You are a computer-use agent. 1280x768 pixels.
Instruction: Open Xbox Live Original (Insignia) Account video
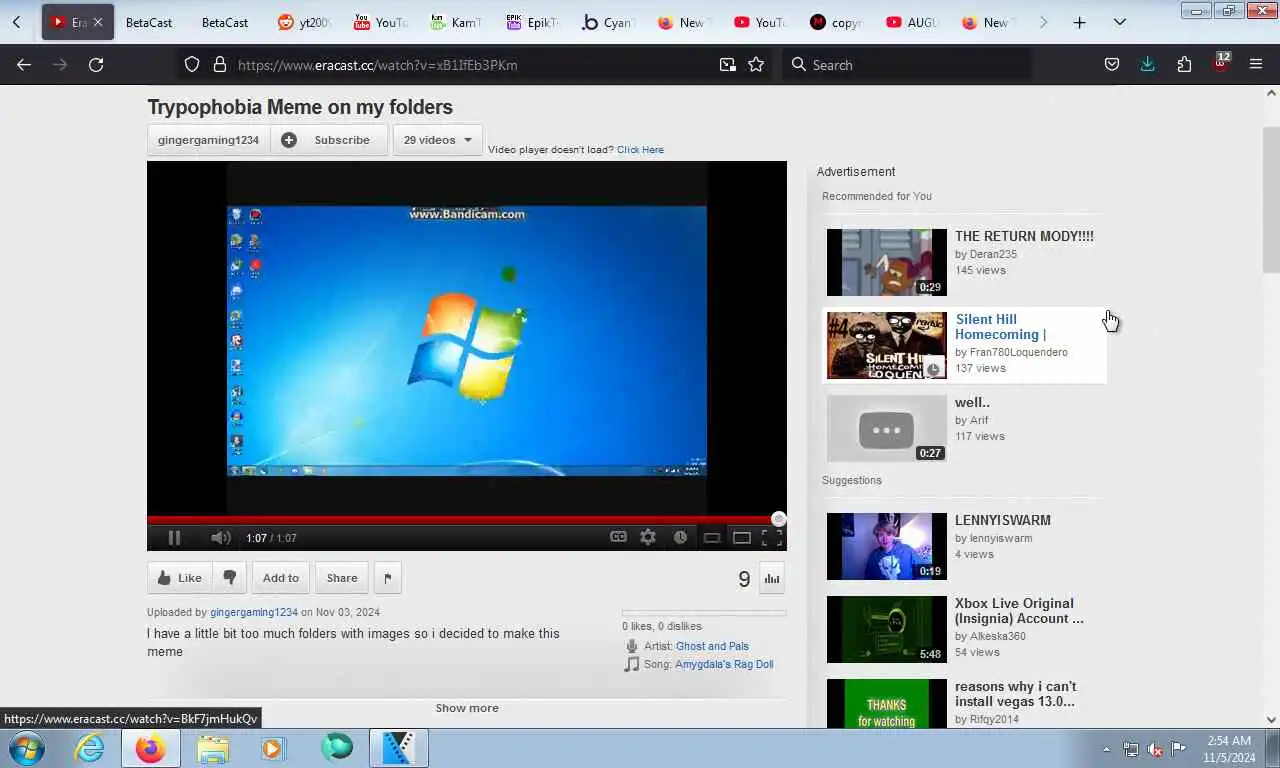1019,611
